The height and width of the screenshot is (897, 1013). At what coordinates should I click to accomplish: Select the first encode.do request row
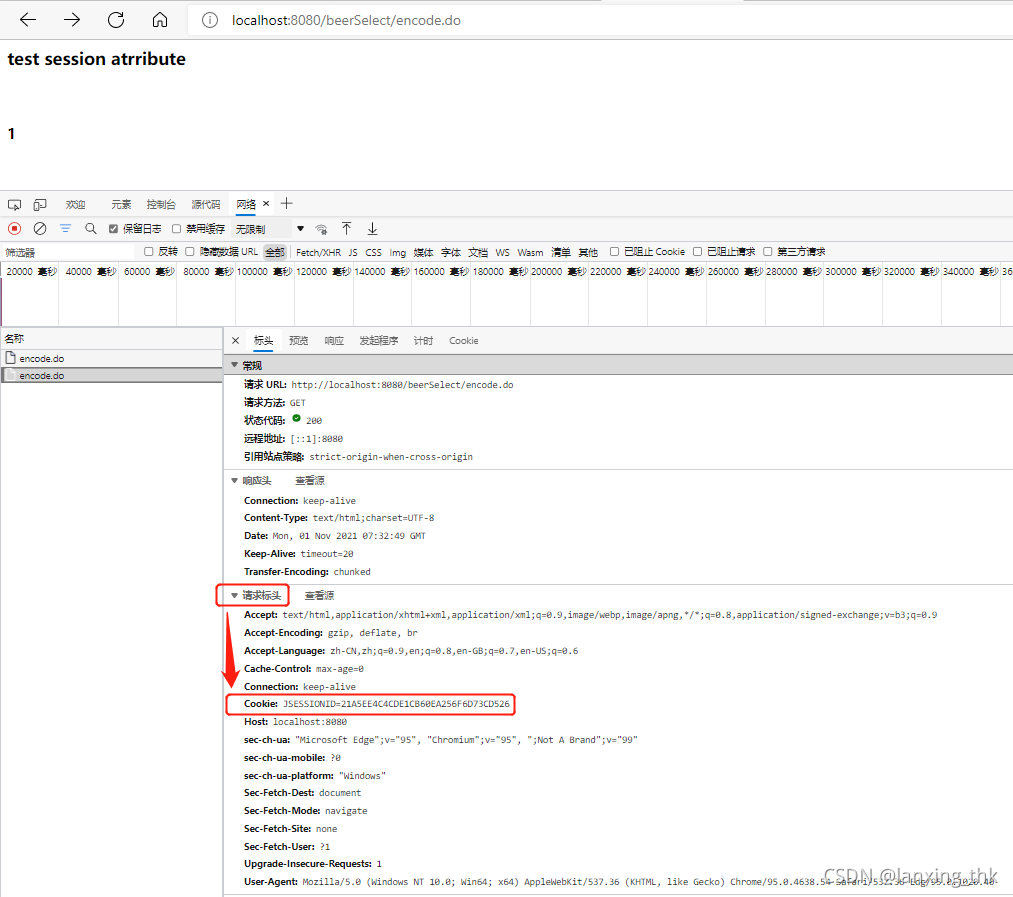[112, 358]
